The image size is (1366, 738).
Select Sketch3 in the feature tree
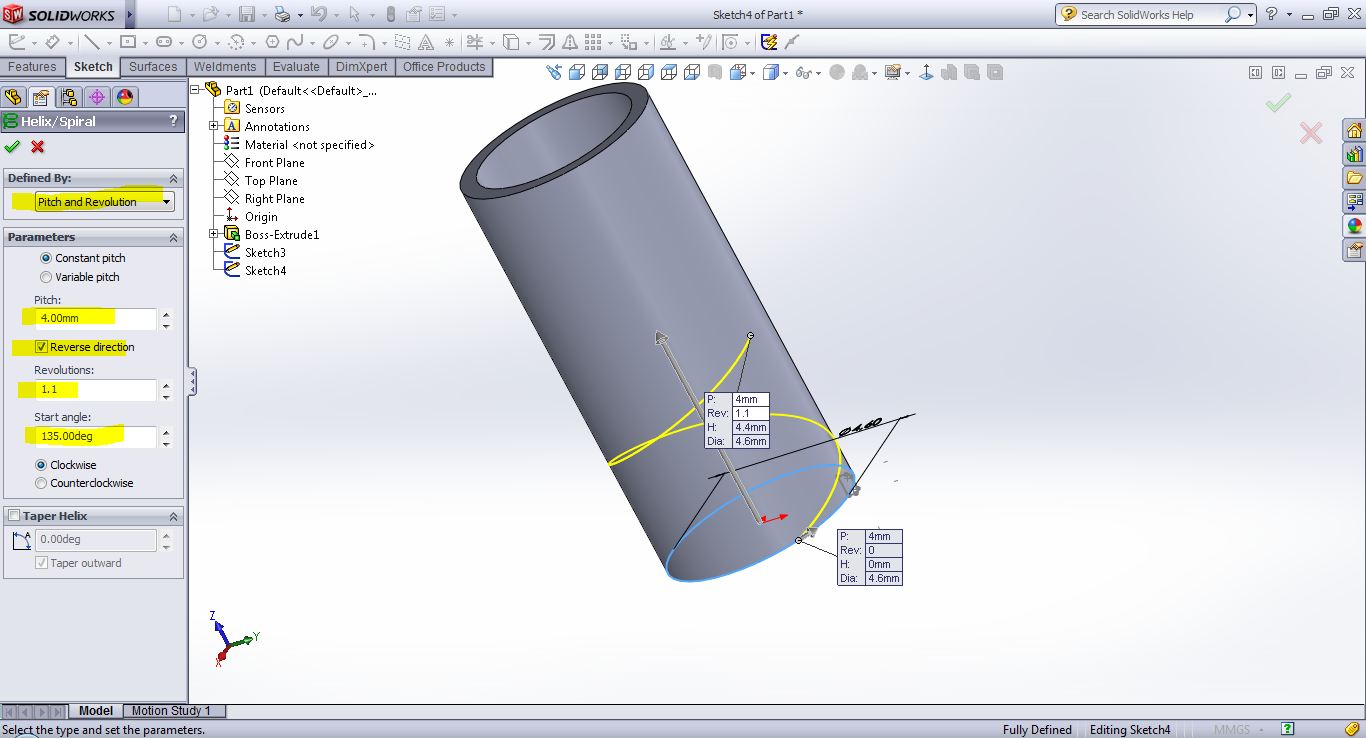265,253
